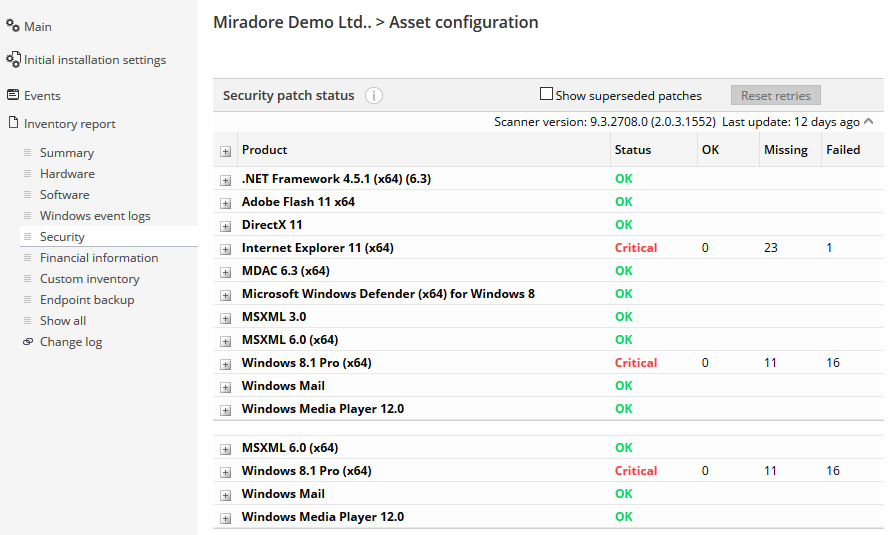Expand the Internet Explorer 11 (x64) row
The image size is (892, 535).
coord(226,249)
